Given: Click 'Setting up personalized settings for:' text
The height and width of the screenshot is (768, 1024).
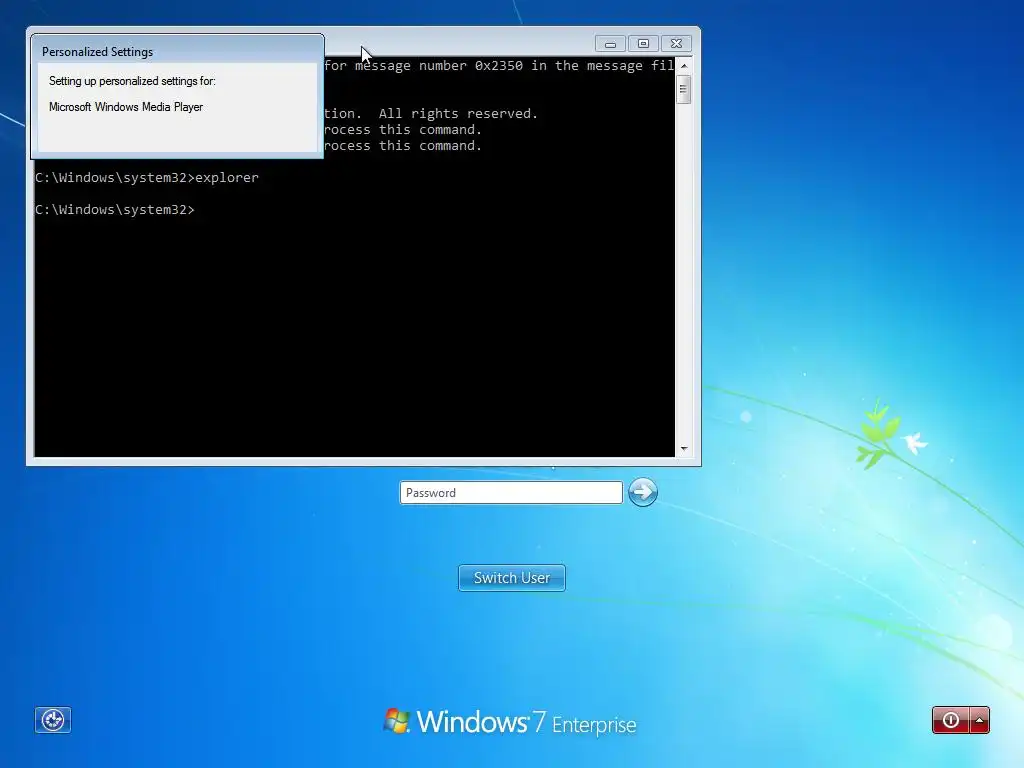Looking at the screenshot, I should [x=132, y=81].
